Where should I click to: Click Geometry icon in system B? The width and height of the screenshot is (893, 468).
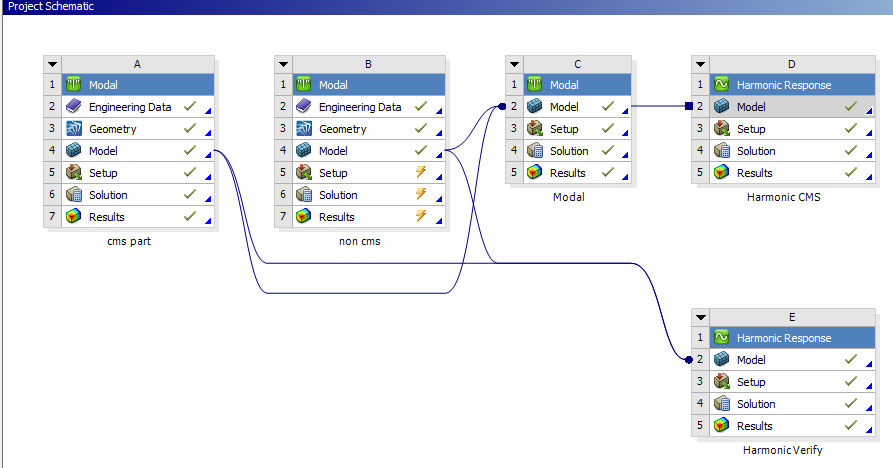[304, 128]
